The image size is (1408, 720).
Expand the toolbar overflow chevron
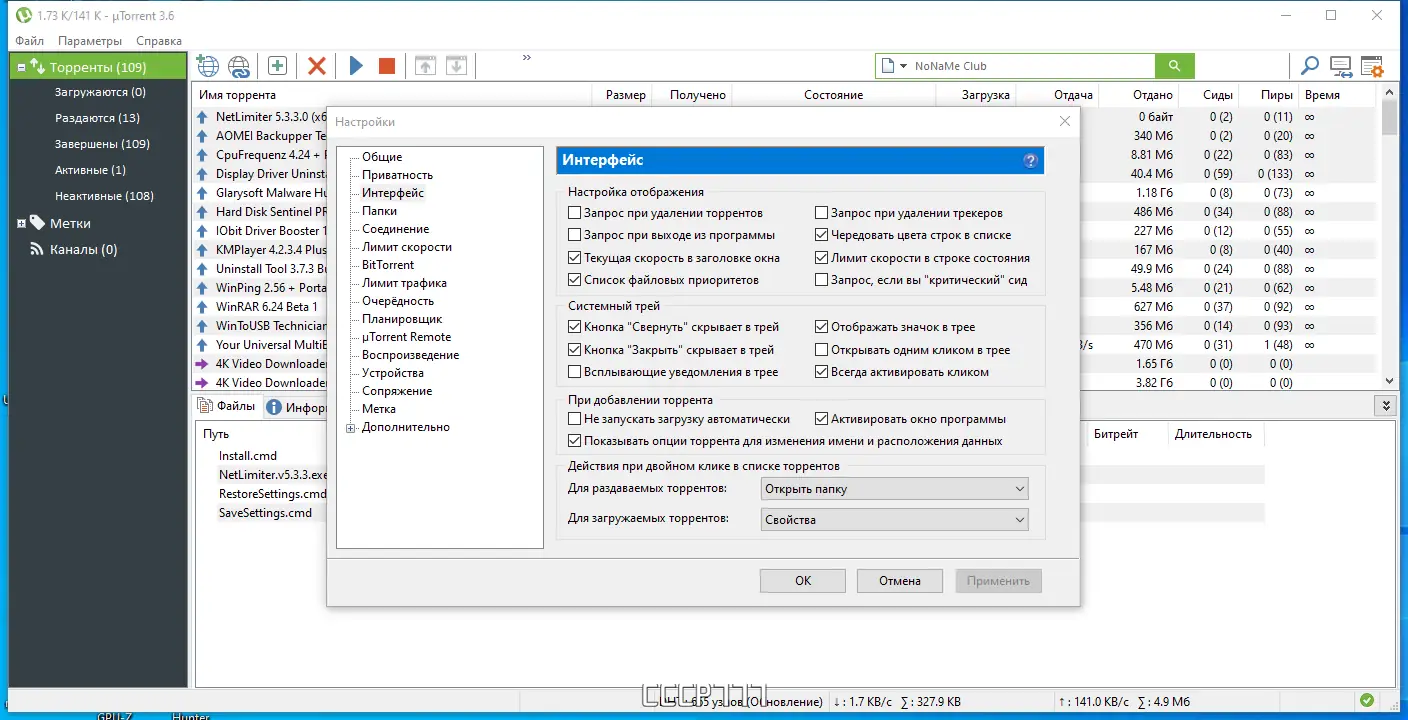point(527,58)
